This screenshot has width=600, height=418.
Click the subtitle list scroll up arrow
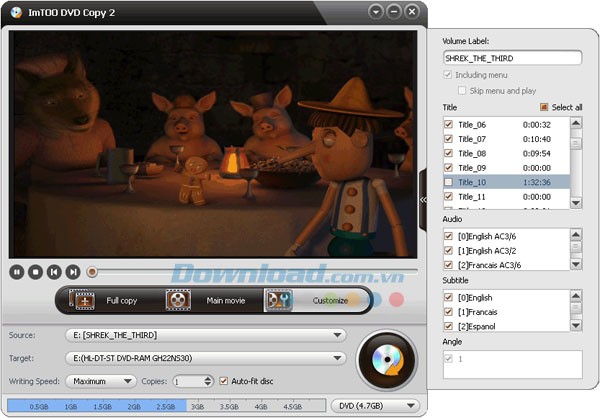(x=576, y=296)
